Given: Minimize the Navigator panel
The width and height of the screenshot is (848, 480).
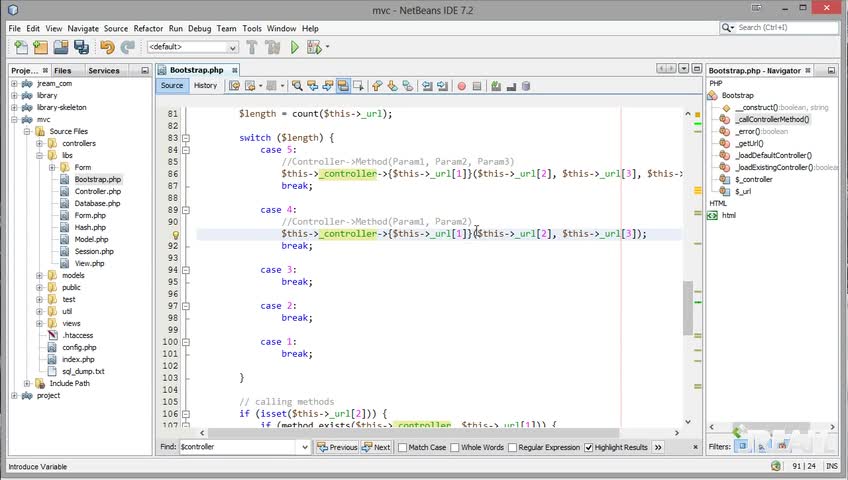Looking at the screenshot, I should pos(831,70).
